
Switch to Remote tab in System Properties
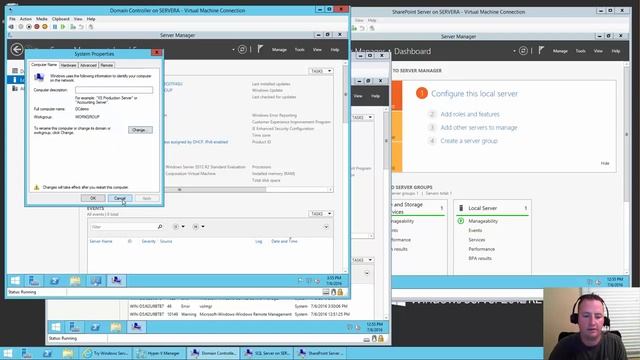pos(107,65)
